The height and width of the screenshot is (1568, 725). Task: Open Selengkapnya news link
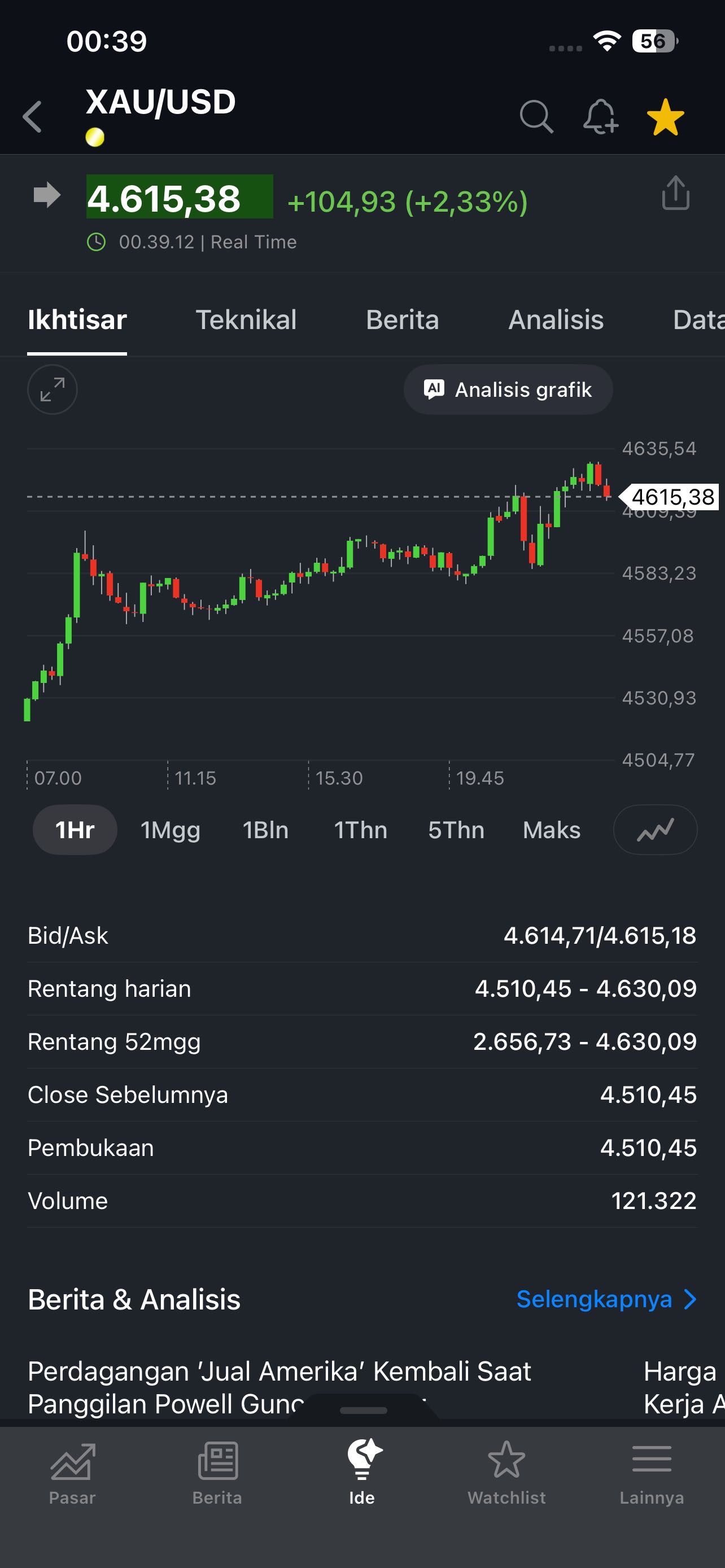point(606,1299)
